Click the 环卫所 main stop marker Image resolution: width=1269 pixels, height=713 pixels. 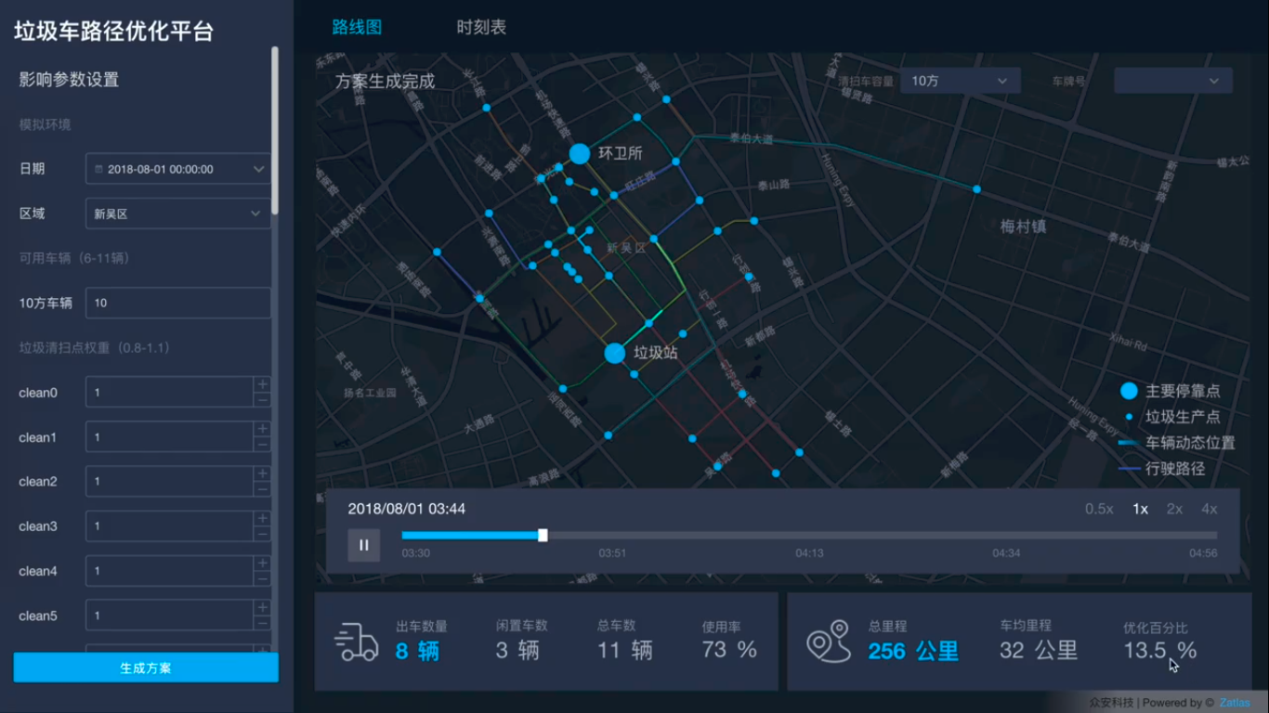(579, 153)
